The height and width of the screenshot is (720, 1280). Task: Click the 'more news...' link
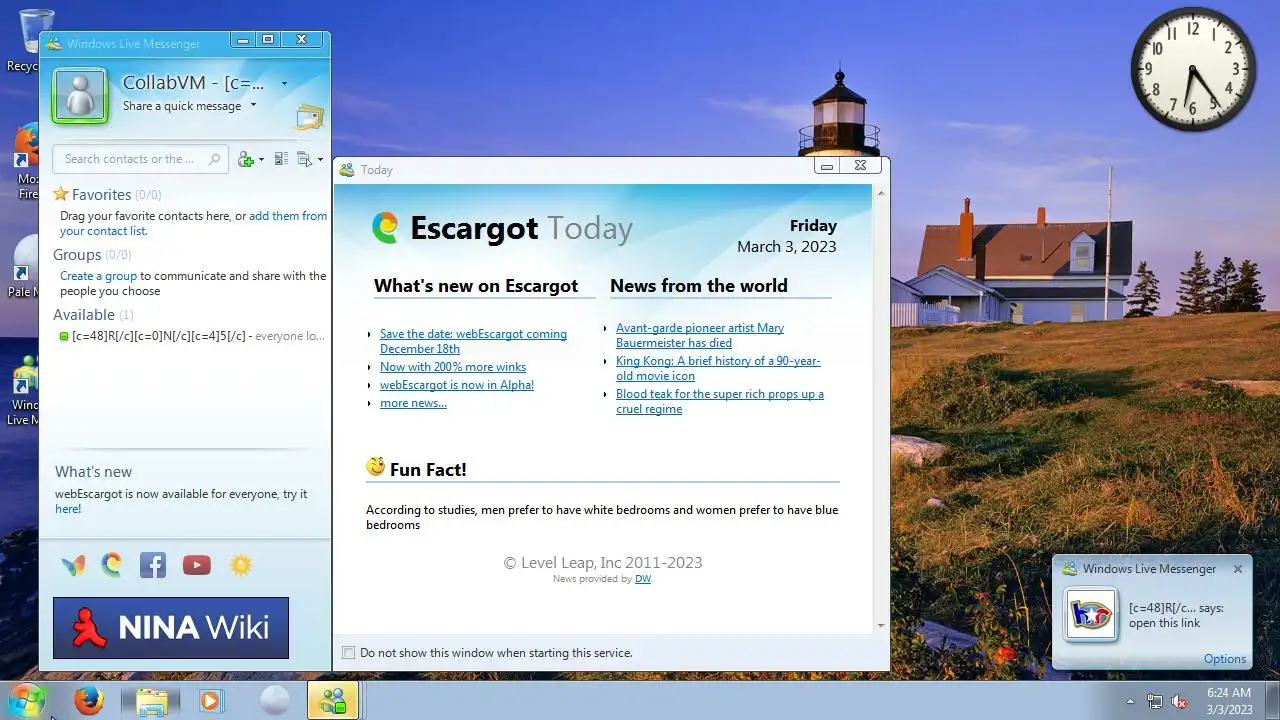point(413,403)
